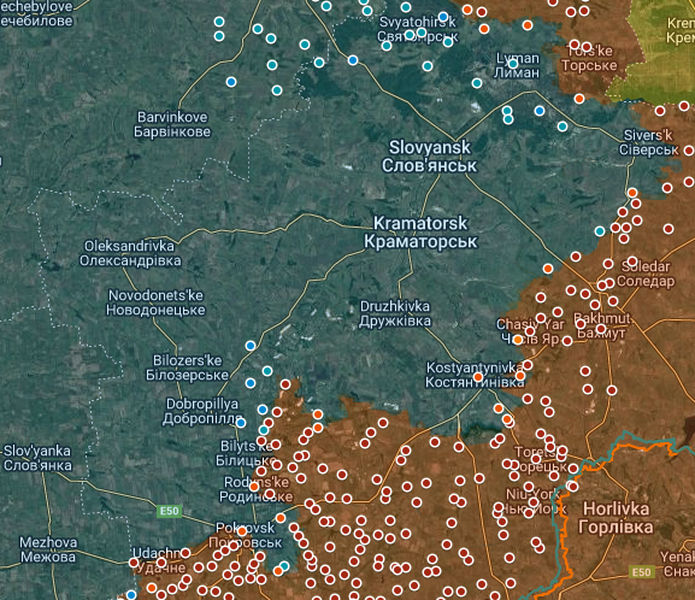The width and height of the screenshot is (695, 600).
Task: Click the orange marker left of Rodynske
Action: click(254, 487)
